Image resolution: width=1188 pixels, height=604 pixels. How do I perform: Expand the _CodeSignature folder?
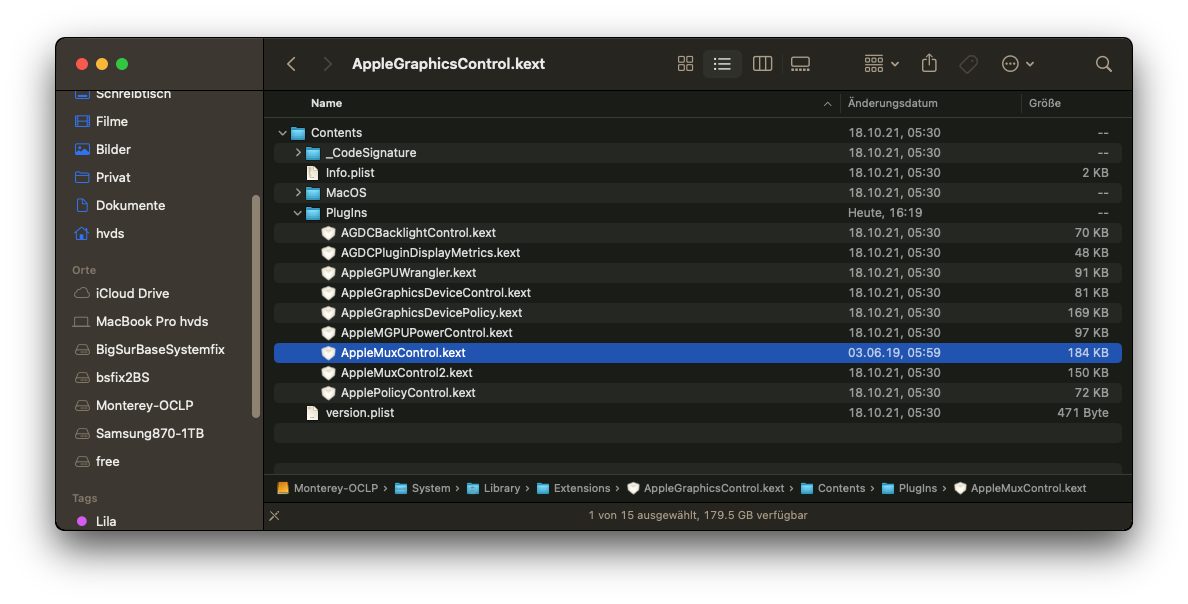[x=298, y=153]
